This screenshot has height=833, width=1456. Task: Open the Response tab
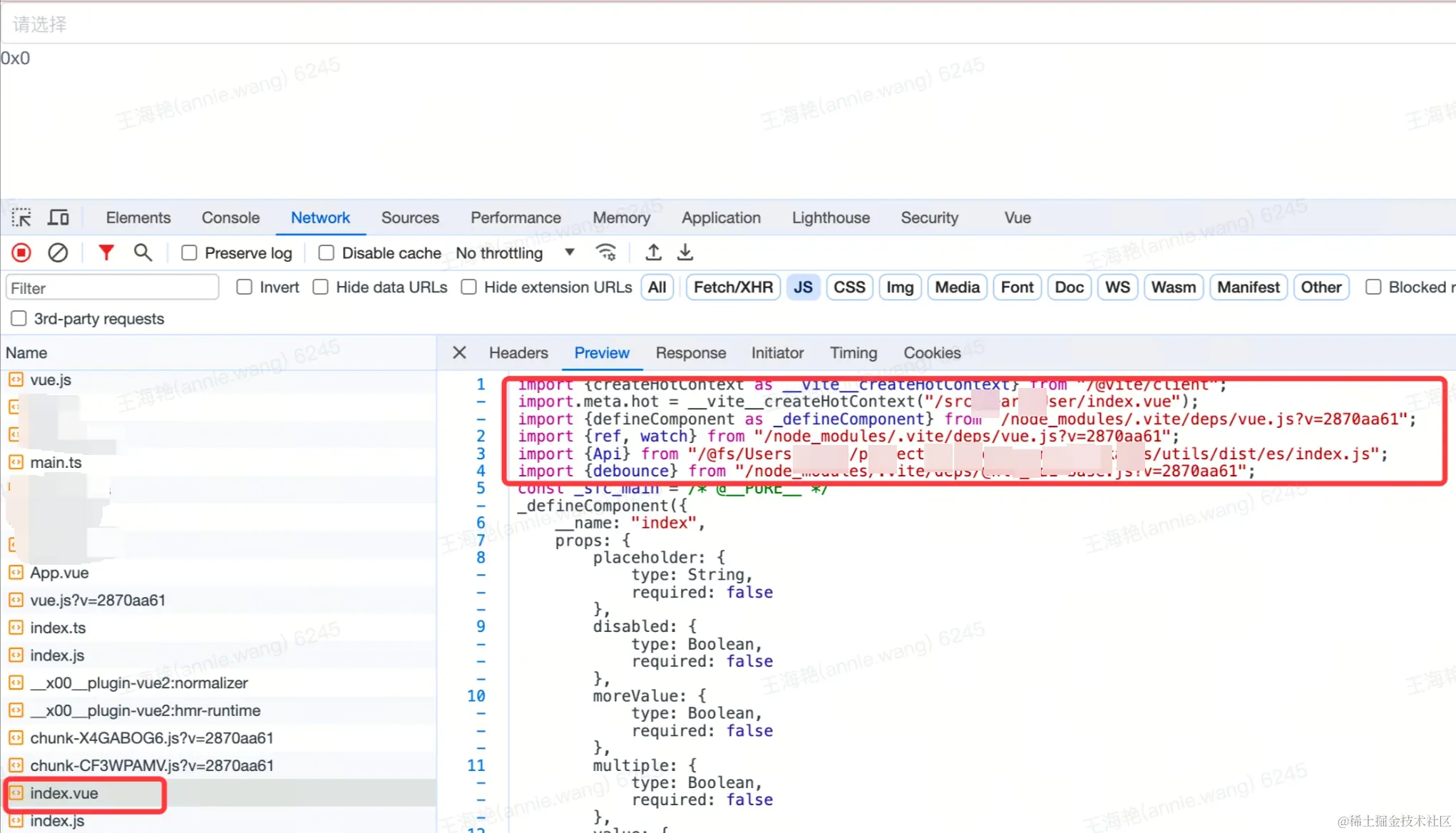pyautogui.click(x=690, y=353)
